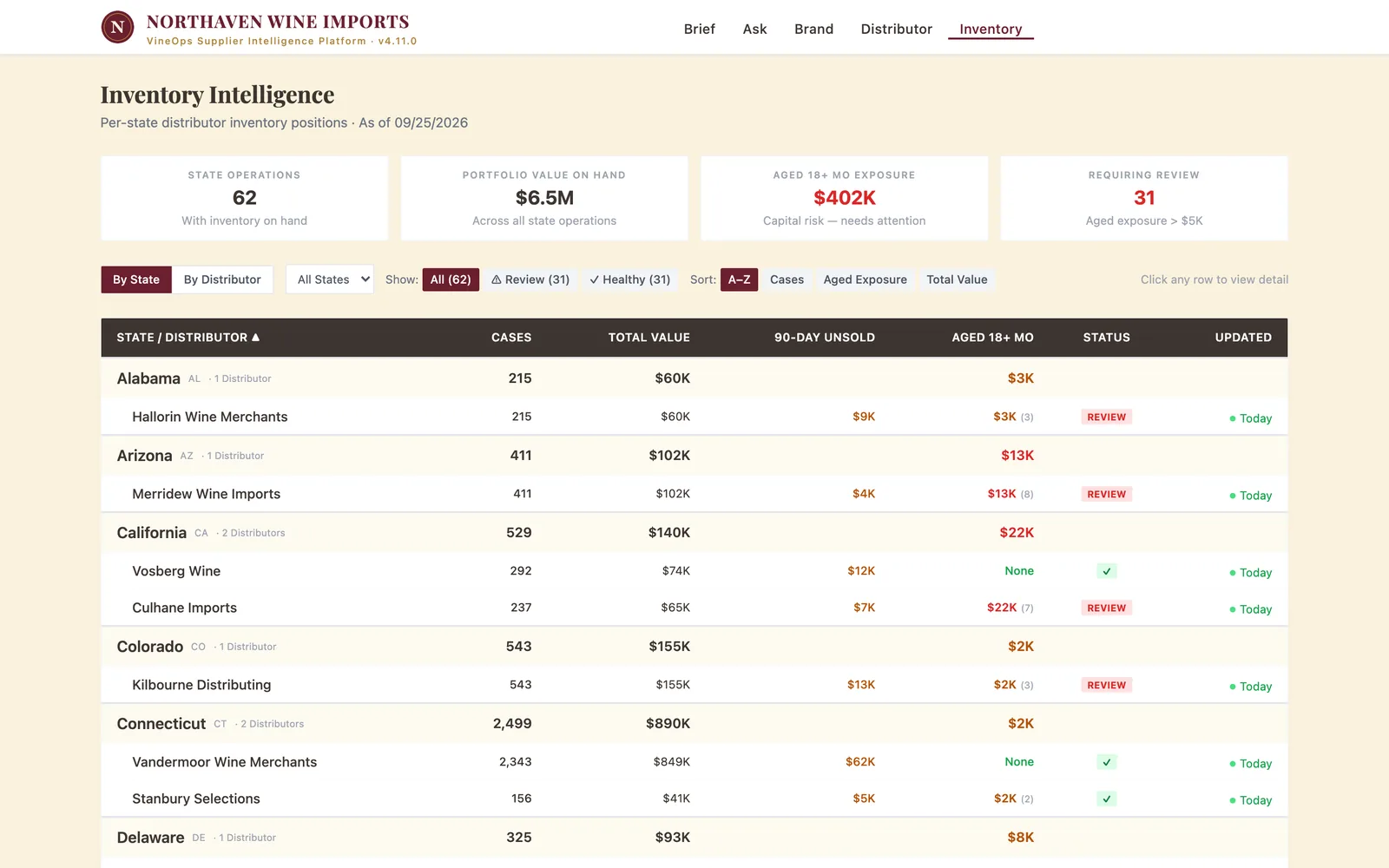Click REVIEW badge for Culhane Imports
Viewport: 1389px width, 868px height.
pyautogui.click(x=1106, y=608)
